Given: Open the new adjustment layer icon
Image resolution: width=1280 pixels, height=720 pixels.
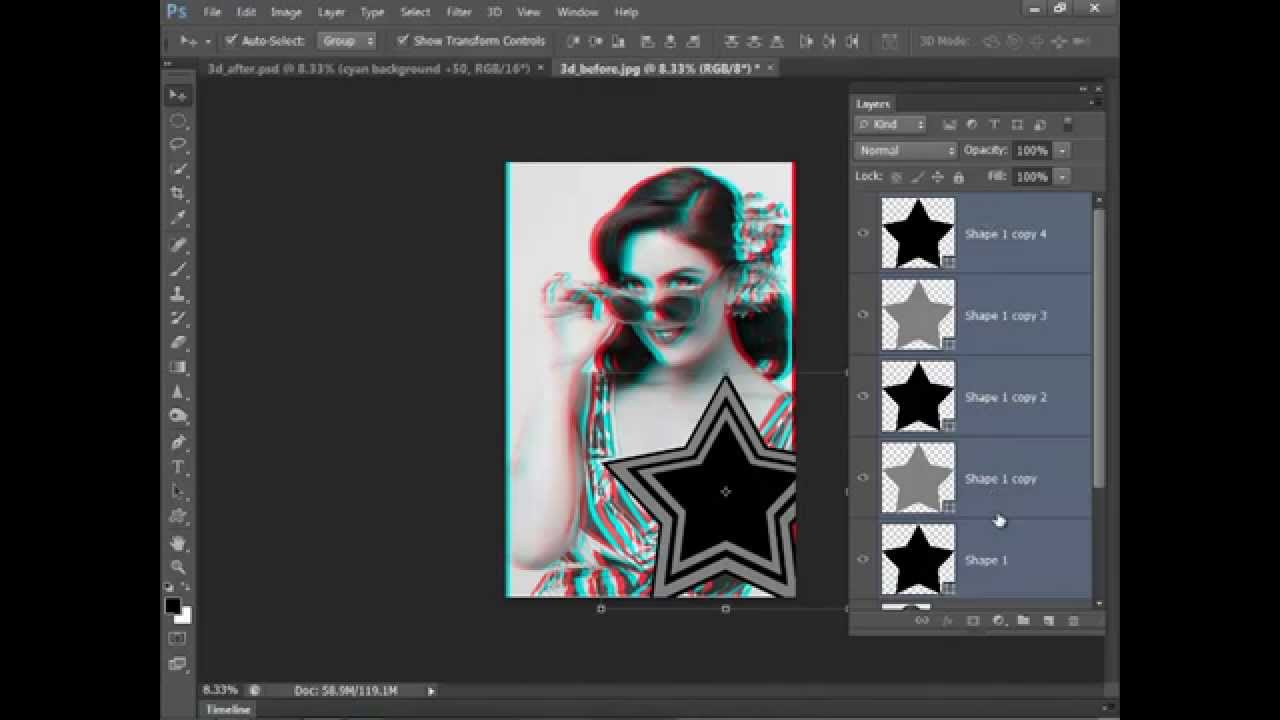Looking at the screenshot, I should (x=997, y=620).
